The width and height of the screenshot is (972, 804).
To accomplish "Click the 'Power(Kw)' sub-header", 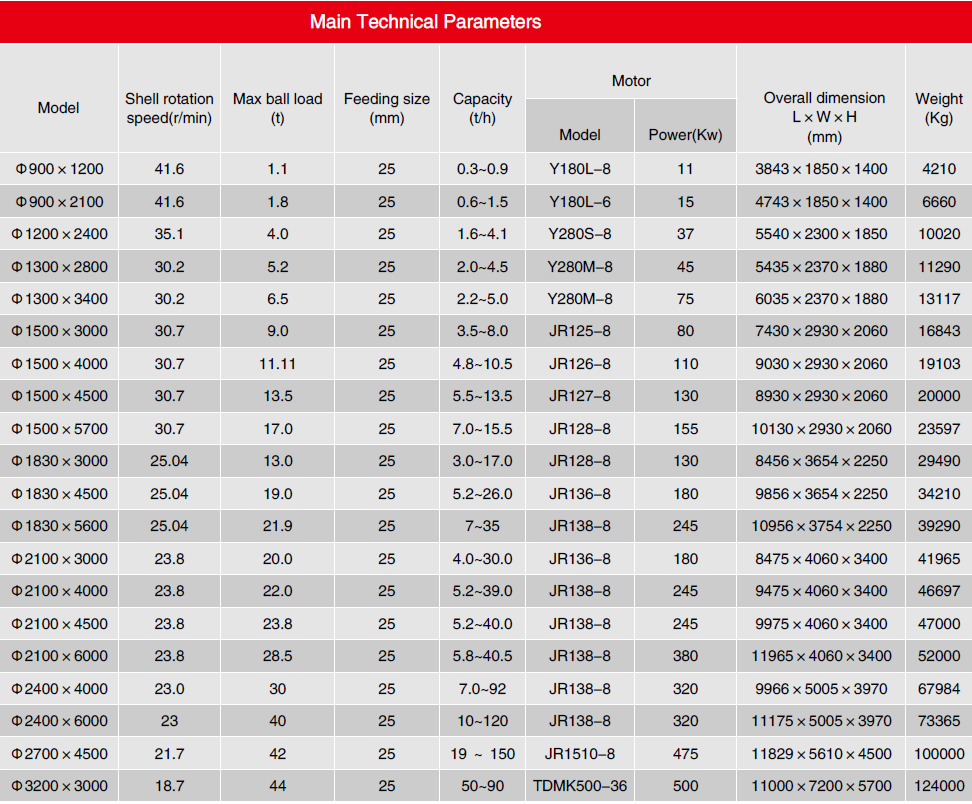I will 686,135.
